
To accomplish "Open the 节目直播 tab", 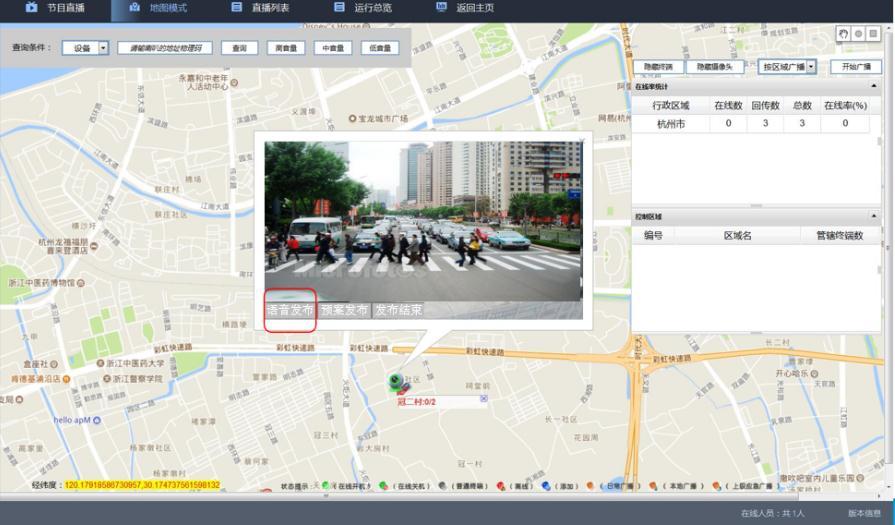I will pos(55,8).
